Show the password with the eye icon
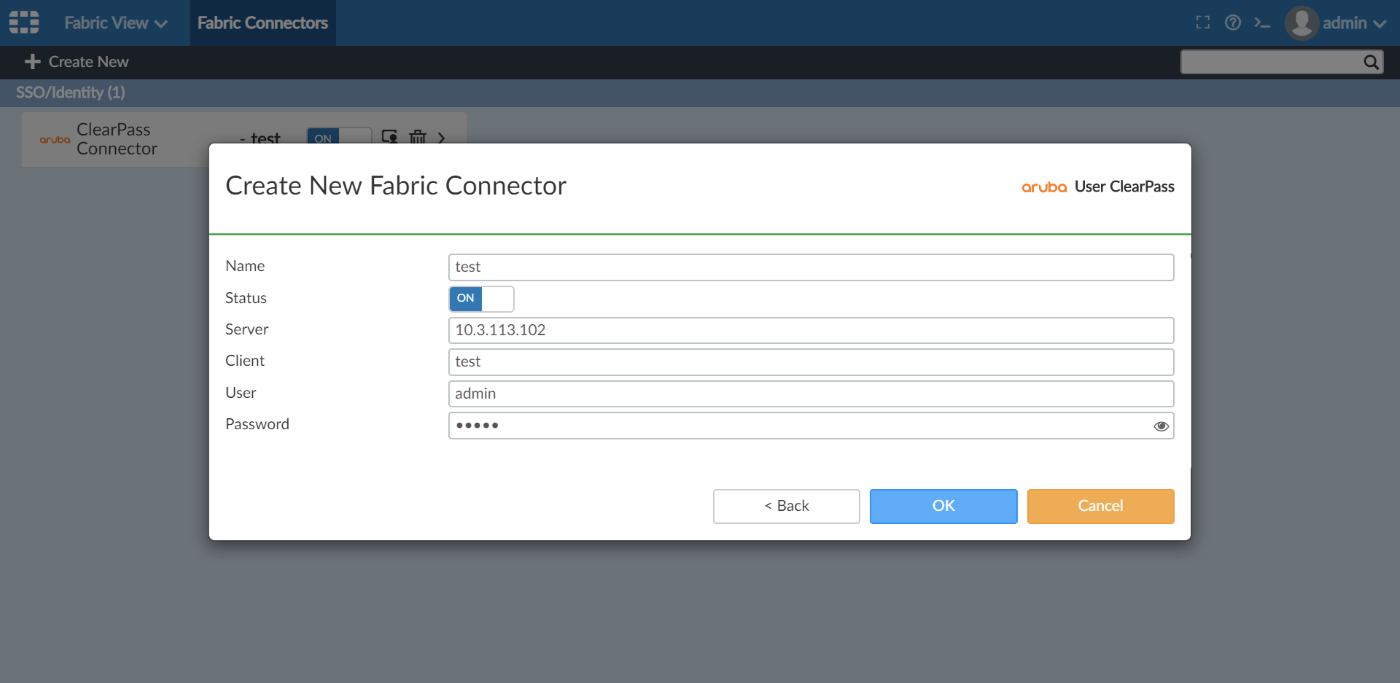Screen dimensions: 1400x683 pos(1161,426)
